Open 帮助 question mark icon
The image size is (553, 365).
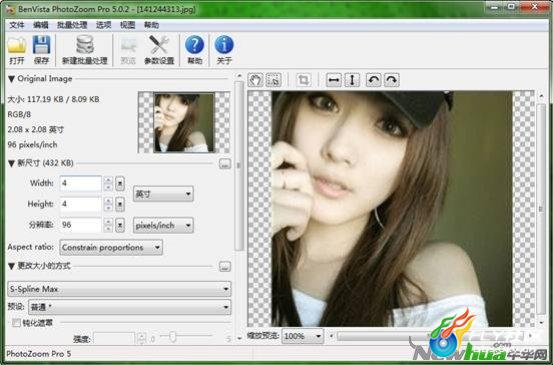click(x=195, y=50)
